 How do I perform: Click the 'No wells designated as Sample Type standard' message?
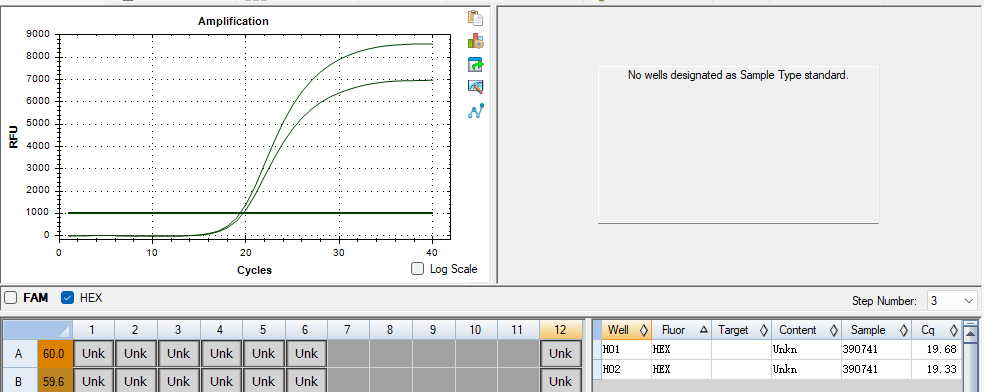738,75
